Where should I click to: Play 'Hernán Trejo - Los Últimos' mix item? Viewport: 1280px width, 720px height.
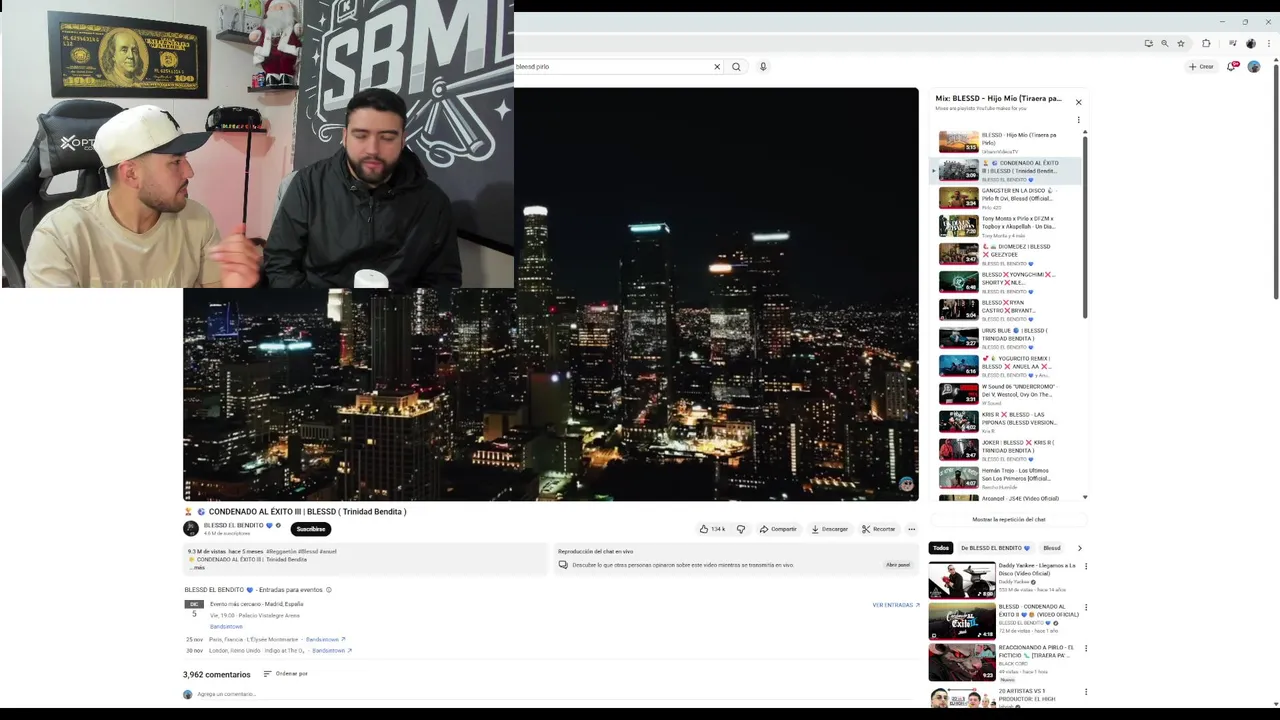1008,478
